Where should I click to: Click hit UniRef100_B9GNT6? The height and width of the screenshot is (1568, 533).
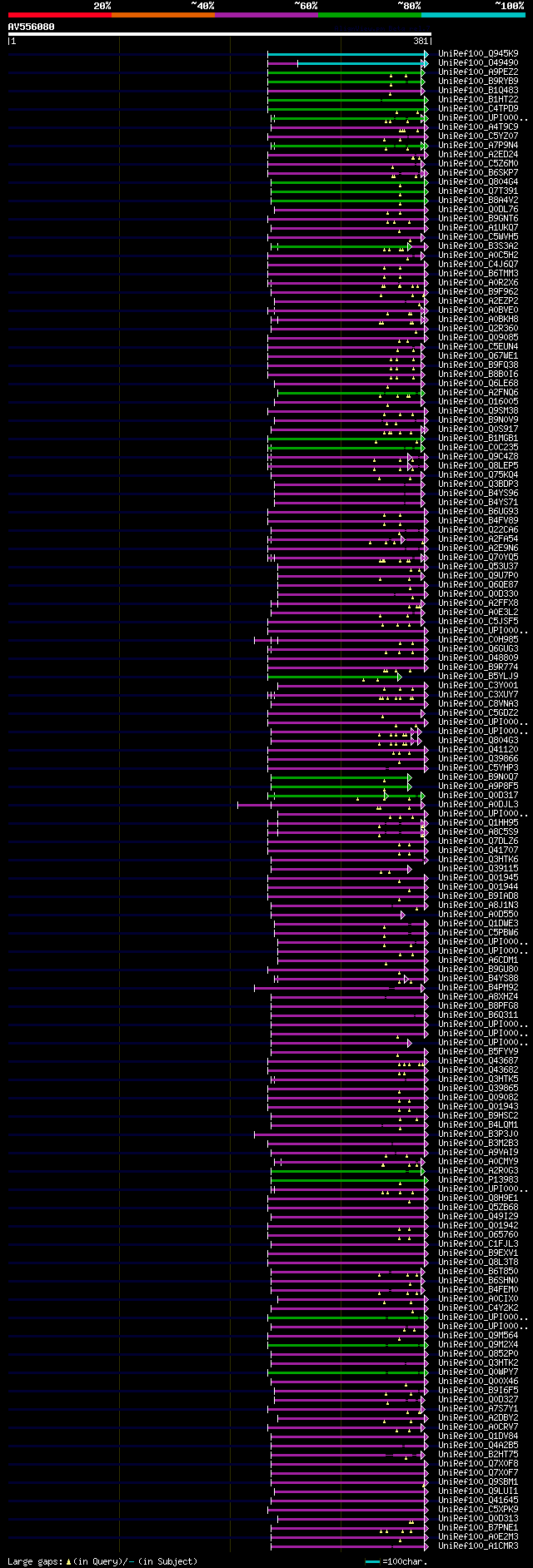point(478,218)
